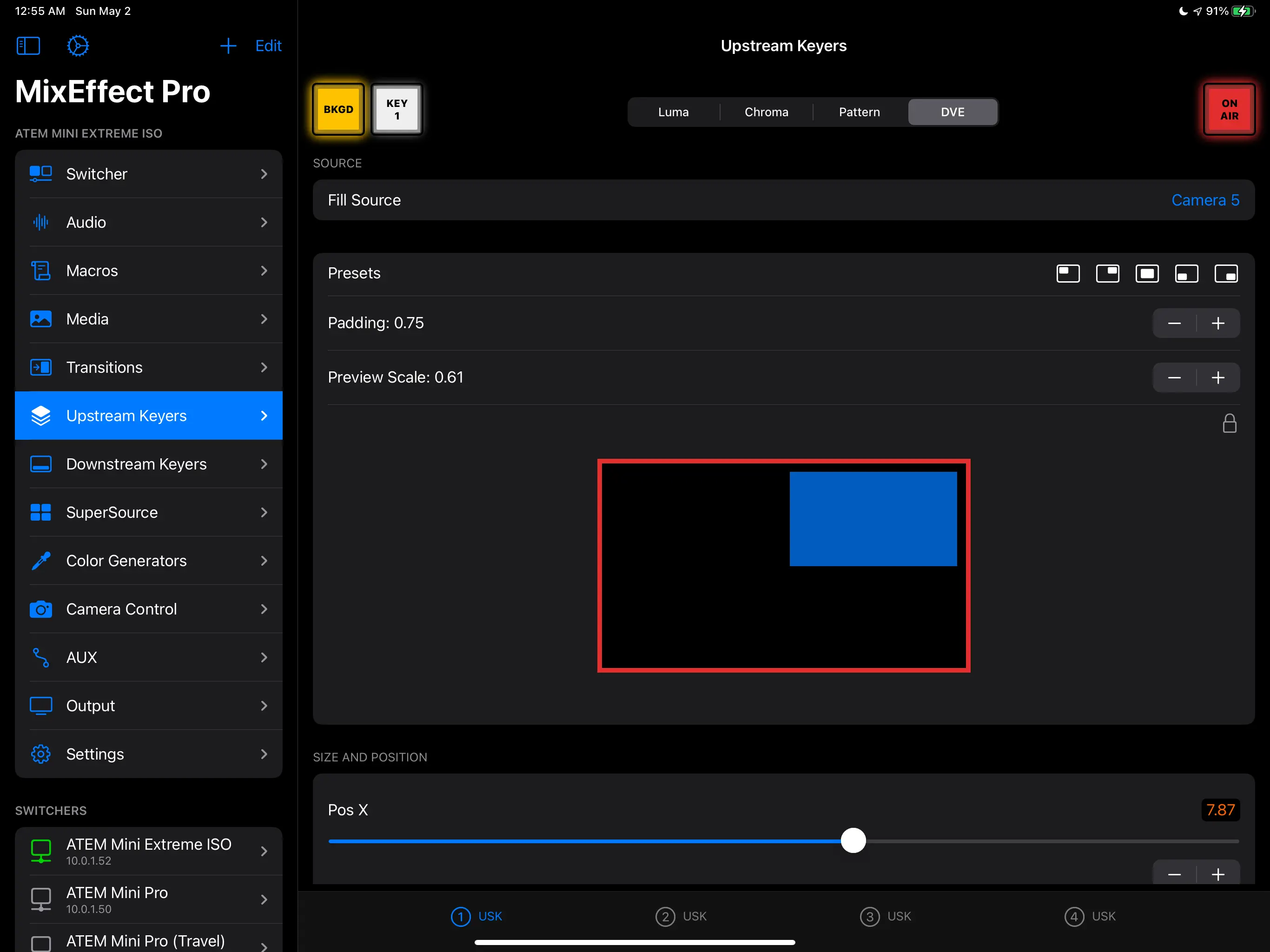Click the Edit button in the sidebar

[x=268, y=46]
